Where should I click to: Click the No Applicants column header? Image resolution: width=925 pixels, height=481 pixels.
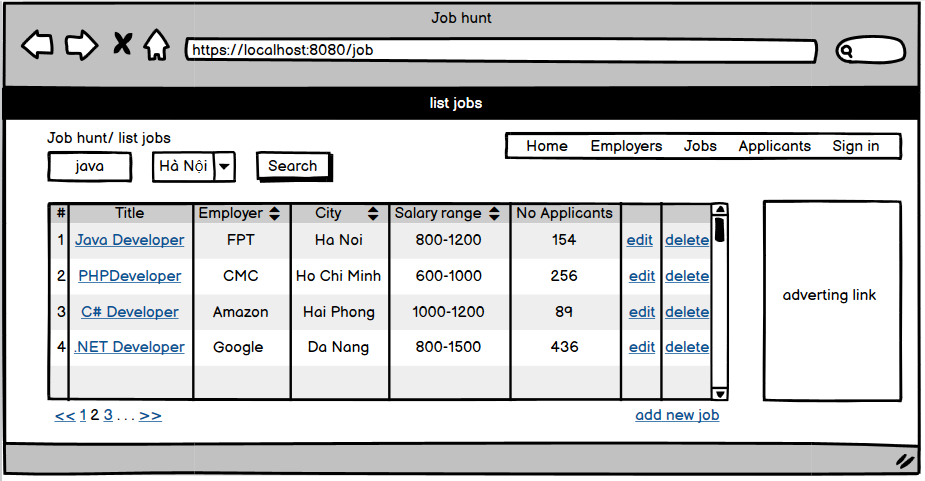pos(565,213)
